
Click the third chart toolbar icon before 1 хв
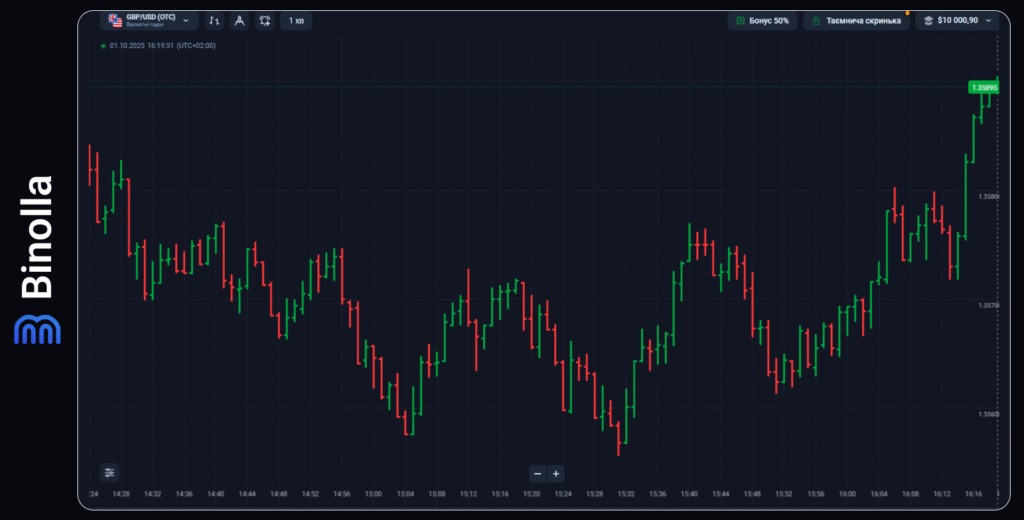click(x=264, y=20)
